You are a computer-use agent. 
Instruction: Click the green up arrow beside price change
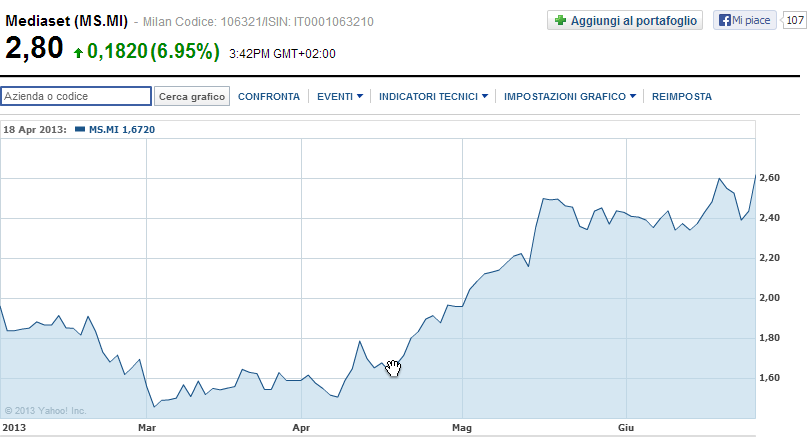[x=78, y=52]
